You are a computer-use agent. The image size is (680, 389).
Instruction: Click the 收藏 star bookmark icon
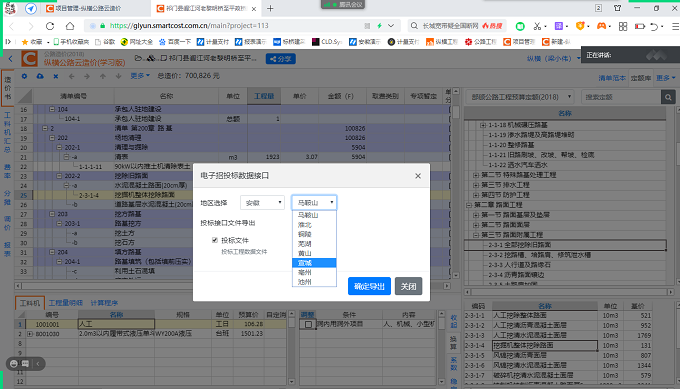(25, 42)
